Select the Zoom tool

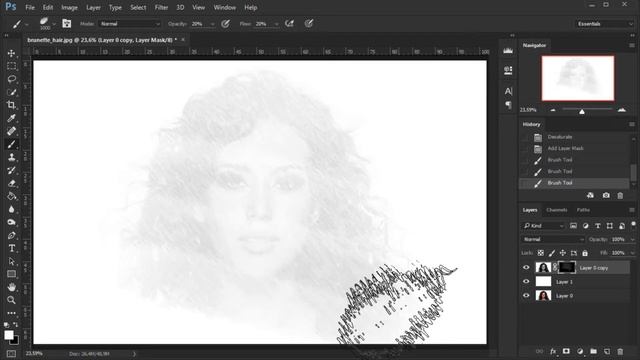11,300
